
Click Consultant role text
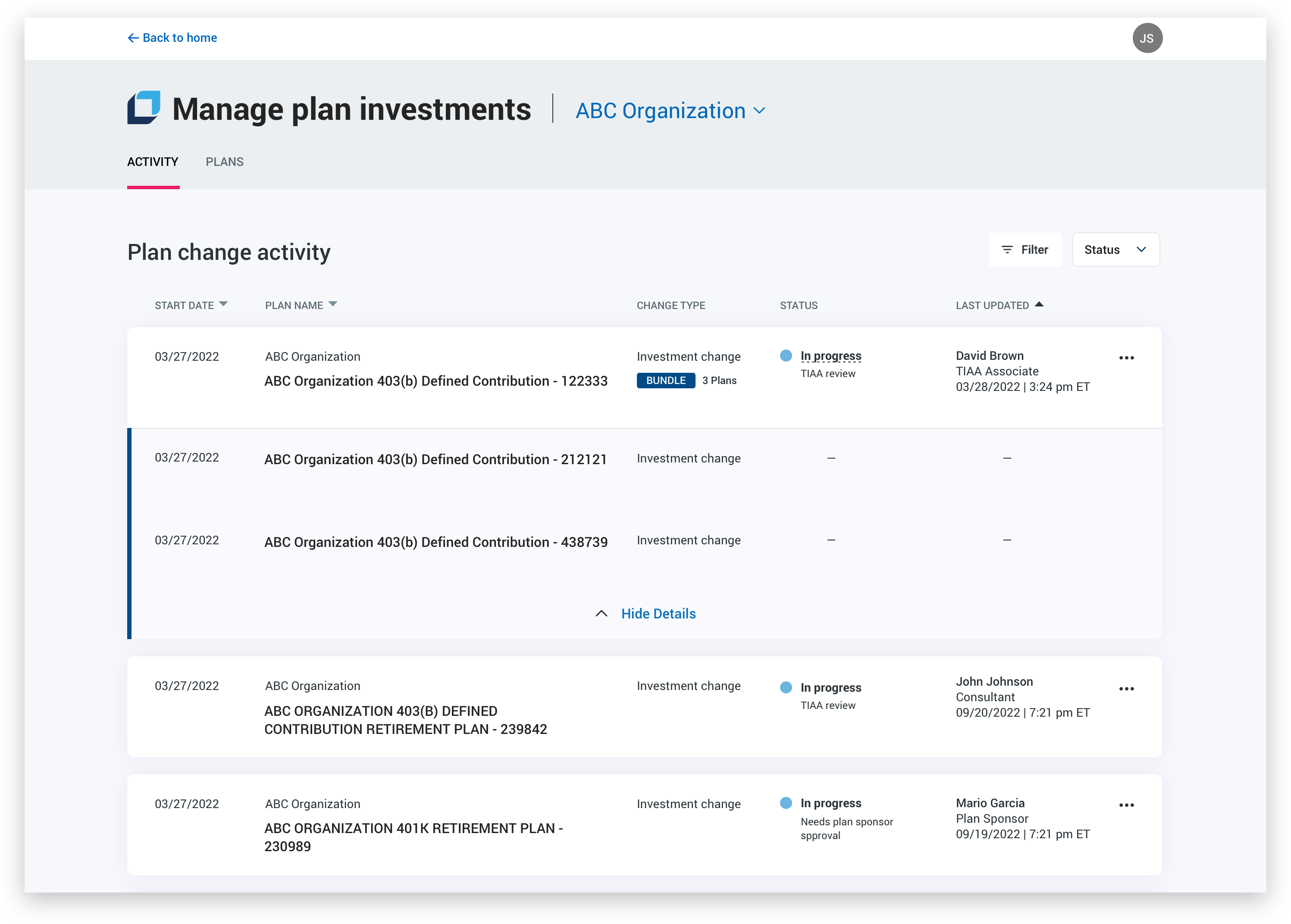click(x=985, y=697)
